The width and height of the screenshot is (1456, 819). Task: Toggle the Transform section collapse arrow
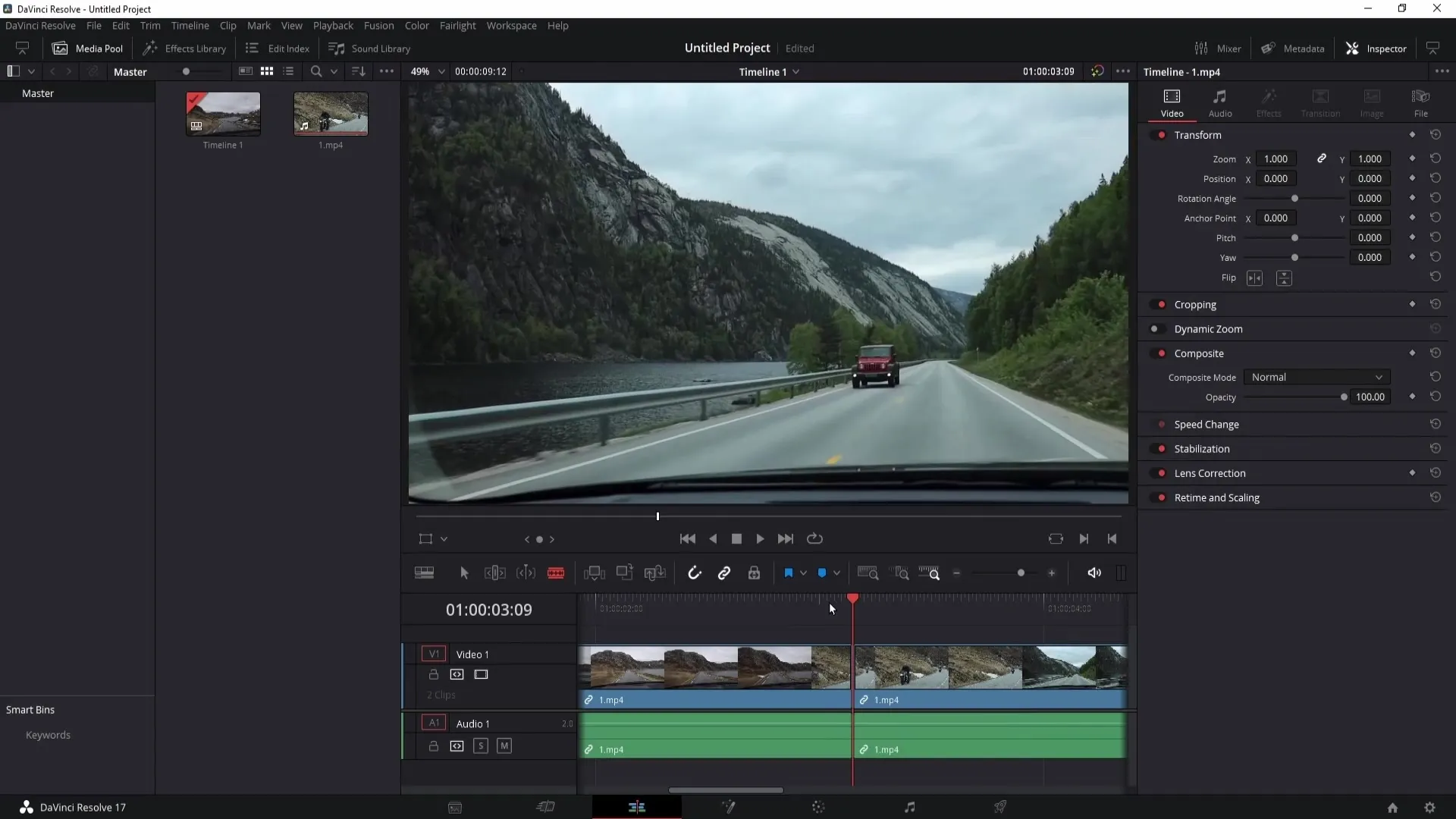(x=1198, y=134)
